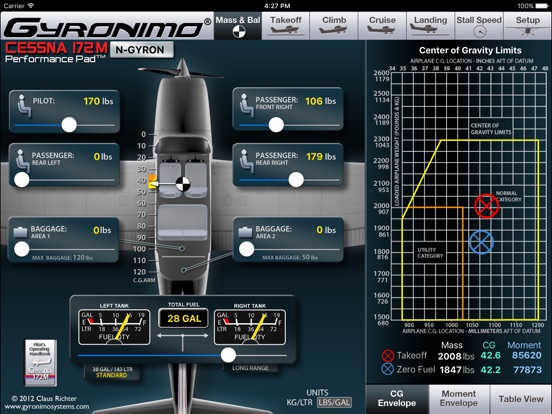Switch to the Moment Envelope view
This screenshot has height=414, width=552.
point(459,399)
